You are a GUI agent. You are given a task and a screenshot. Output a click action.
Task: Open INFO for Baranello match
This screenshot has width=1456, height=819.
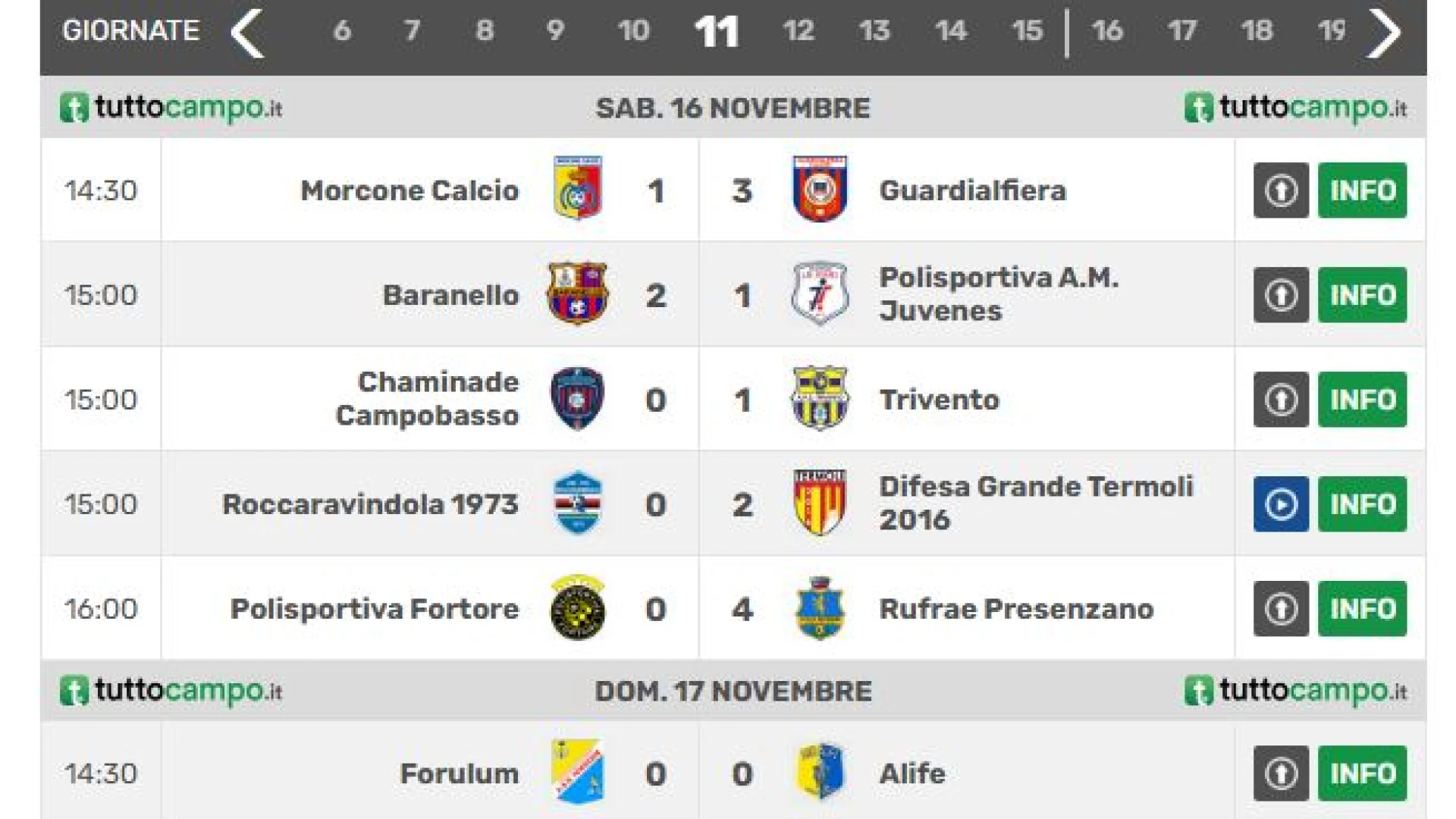click(x=1362, y=295)
